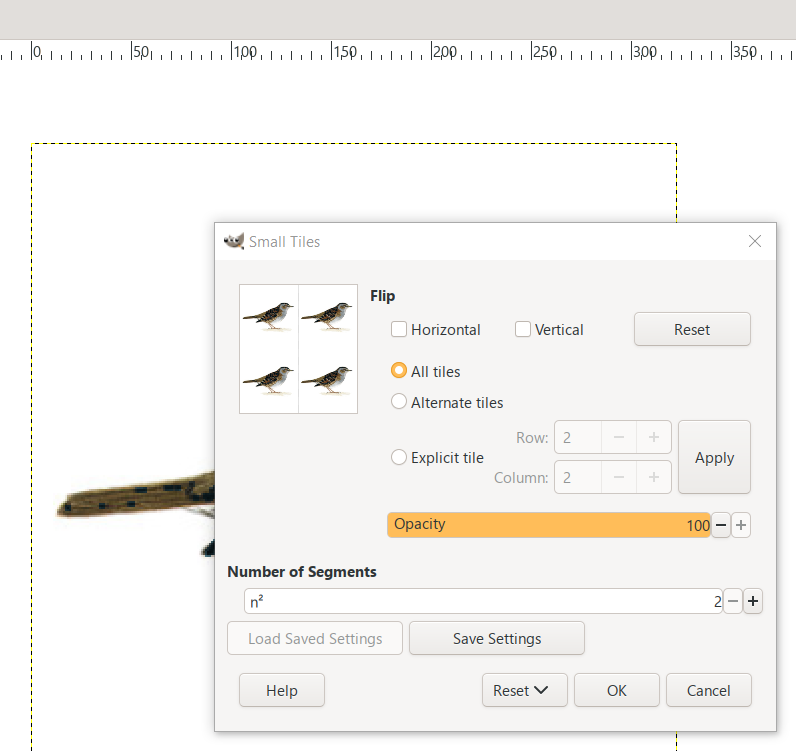
Task: Decrease Opacity with the minus button
Action: (x=721, y=525)
